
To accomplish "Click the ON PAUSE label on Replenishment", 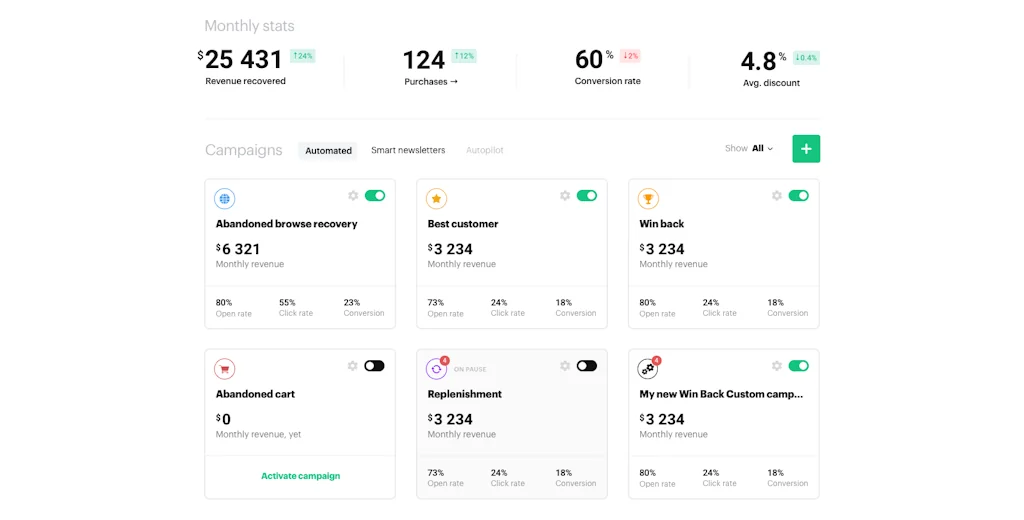I will point(470,369).
